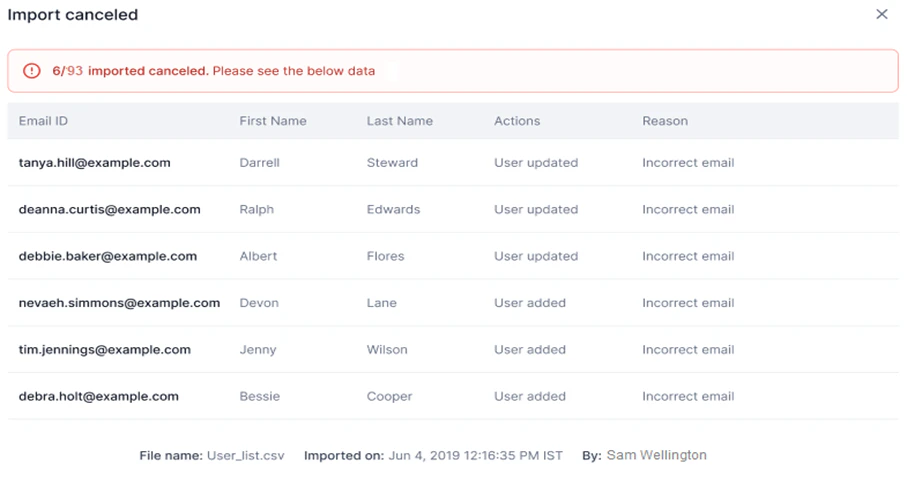Select email deanna.curtis@example.com

coord(110,210)
